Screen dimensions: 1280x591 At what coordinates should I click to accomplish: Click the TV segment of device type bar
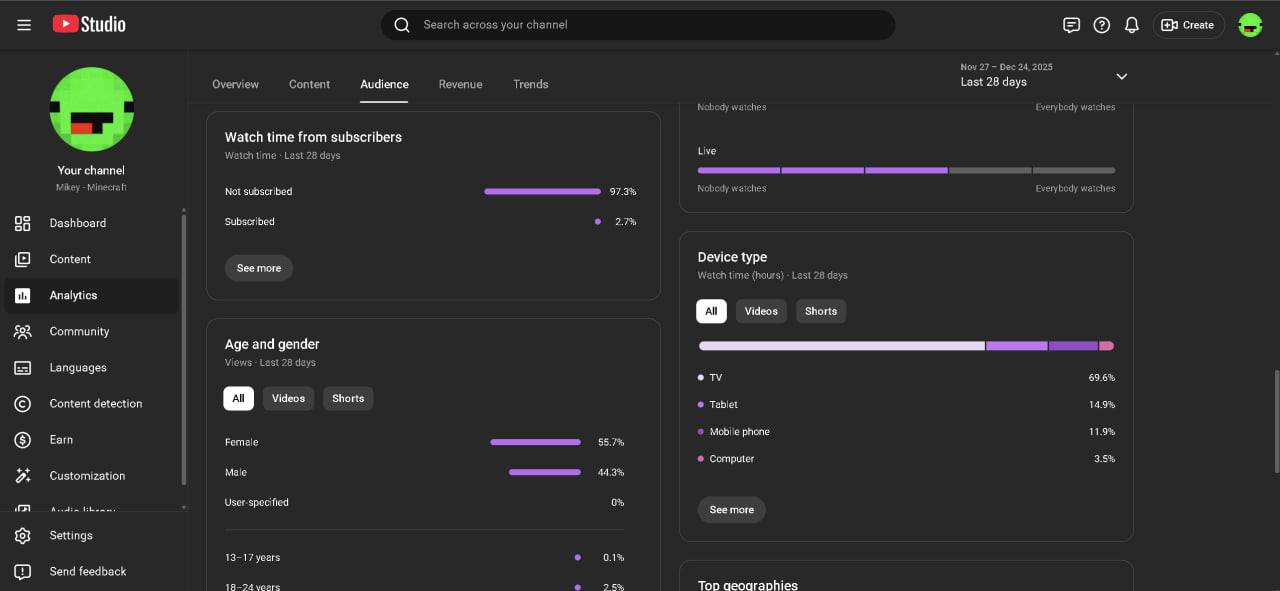coord(841,346)
